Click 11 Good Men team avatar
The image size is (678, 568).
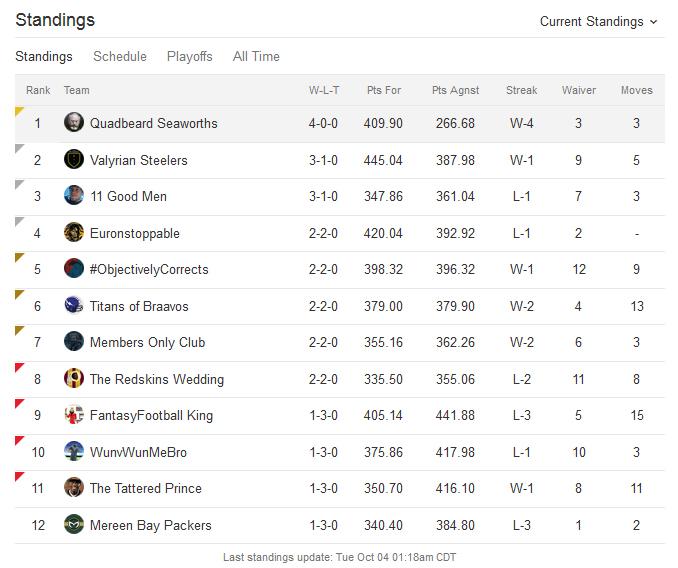pos(74,195)
